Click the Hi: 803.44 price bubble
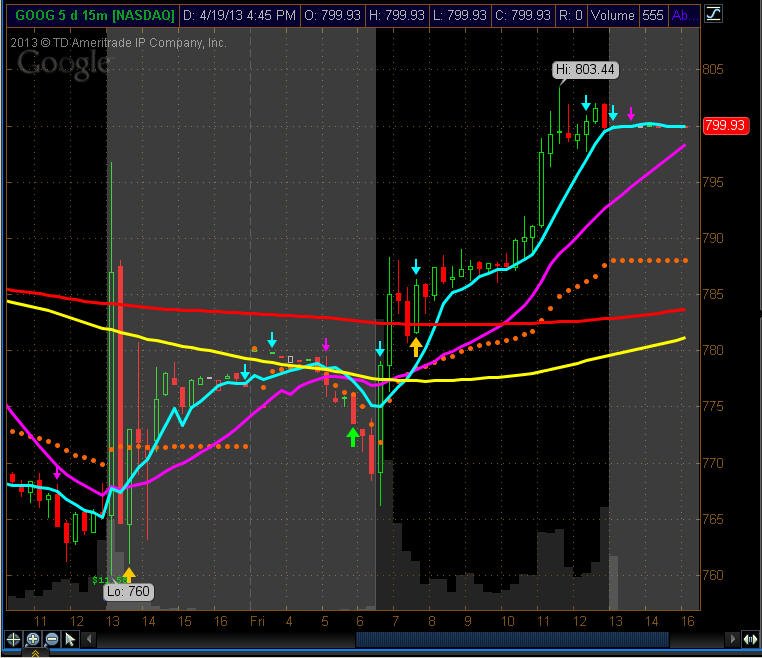 click(x=585, y=69)
